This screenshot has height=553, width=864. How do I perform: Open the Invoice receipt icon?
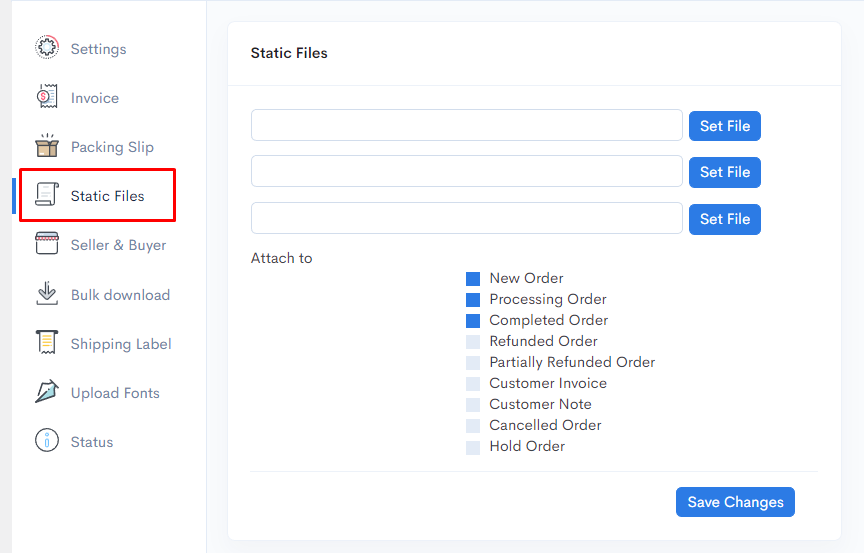[x=47, y=97]
